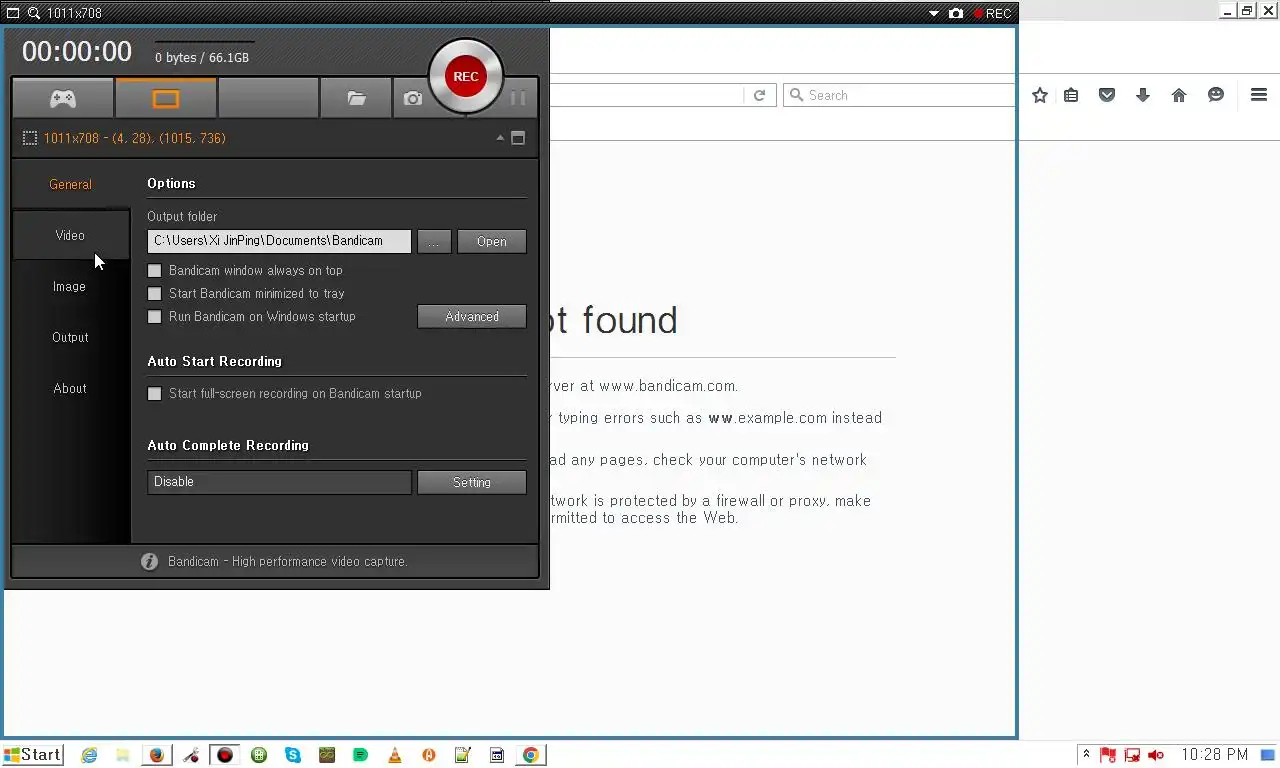This screenshot has width=1280, height=768.
Task: Open the output folder icon in Bandicam toolbar
Action: [356, 98]
